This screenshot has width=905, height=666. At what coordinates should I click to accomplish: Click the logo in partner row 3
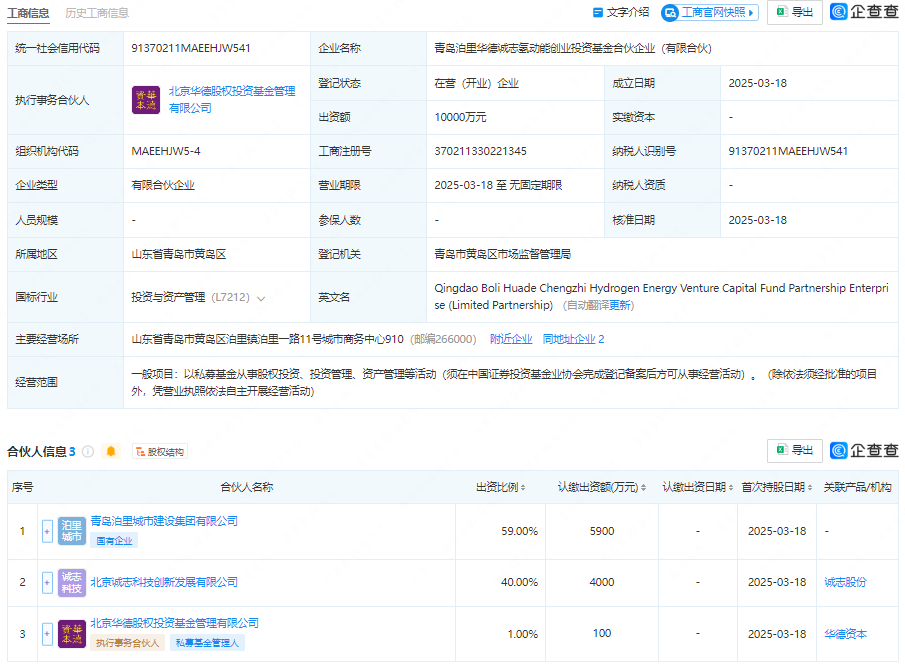pyautogui.click(x=72, y=634)
